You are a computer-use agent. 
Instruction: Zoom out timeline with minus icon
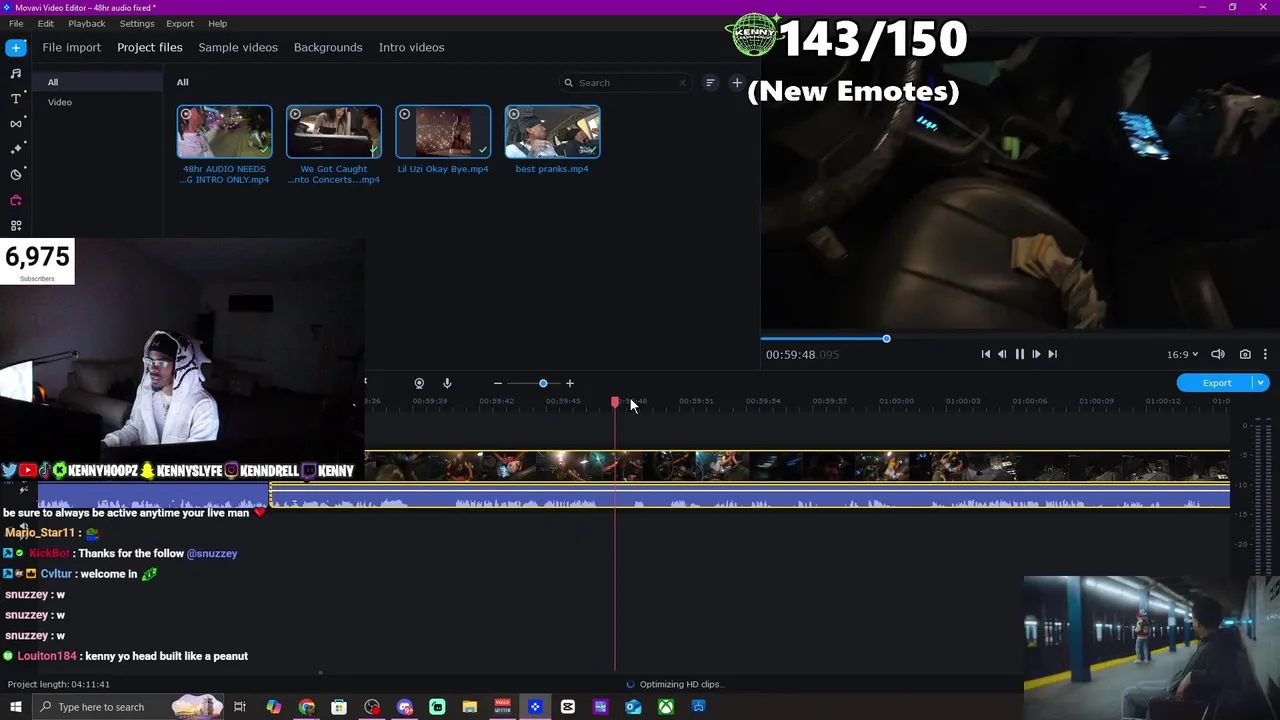click(497, 383)
